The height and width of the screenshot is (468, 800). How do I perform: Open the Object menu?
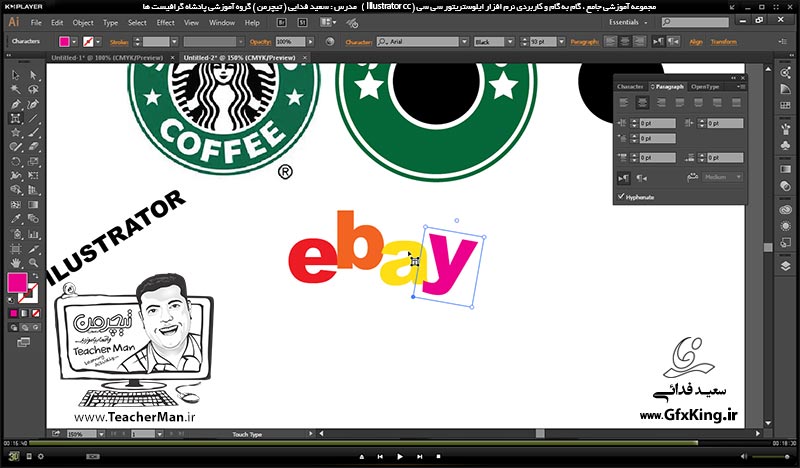83,22
